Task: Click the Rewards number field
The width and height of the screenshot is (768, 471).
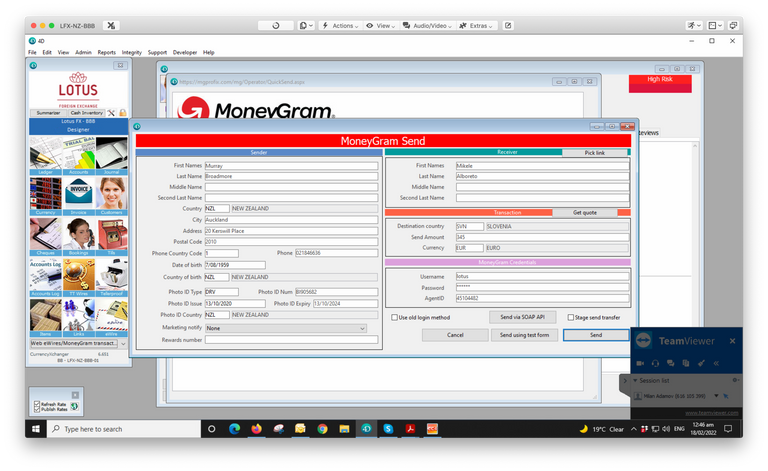Action: 291,339
